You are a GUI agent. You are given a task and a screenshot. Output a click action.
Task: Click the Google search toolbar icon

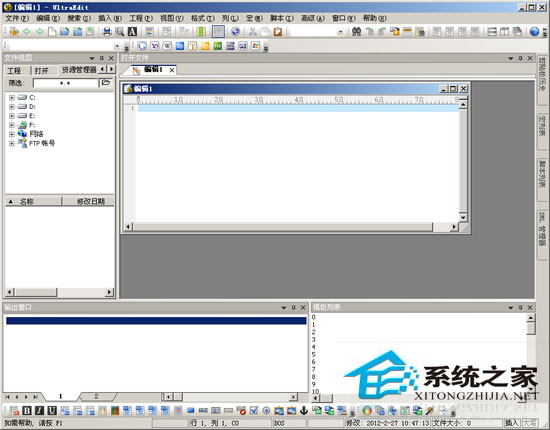[142, 46]
